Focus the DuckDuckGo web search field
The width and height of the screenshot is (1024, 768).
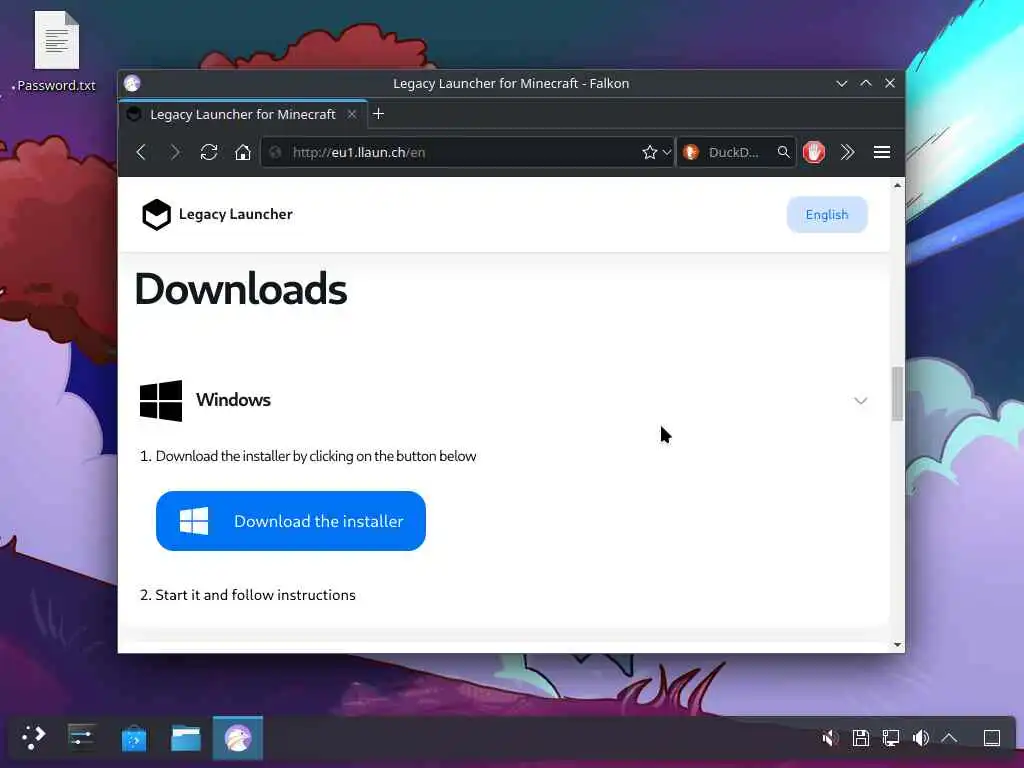pos(737,152)
